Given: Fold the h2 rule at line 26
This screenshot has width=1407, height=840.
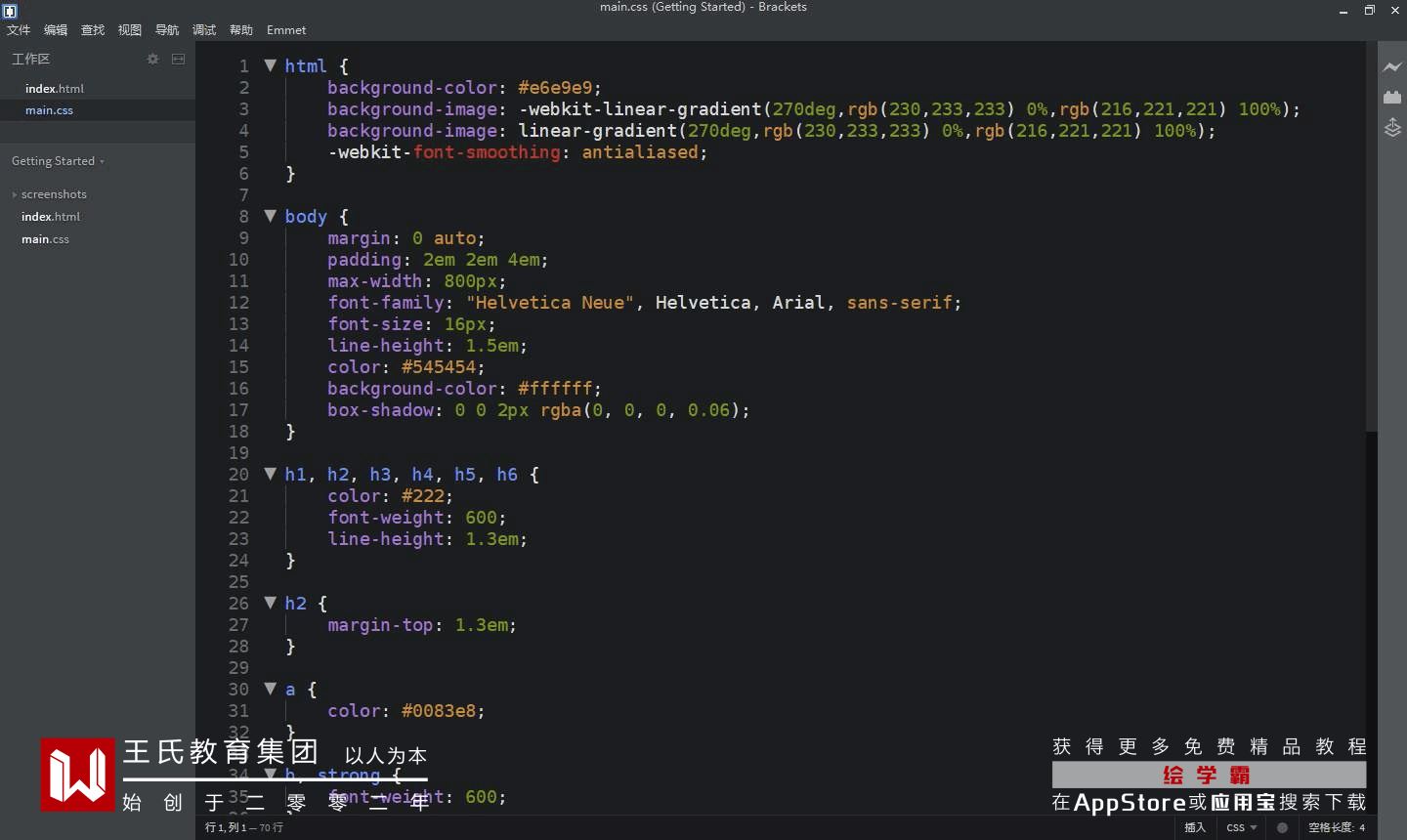Looking at the screenshot, I should pyautogui.click(x=271, y=603).
